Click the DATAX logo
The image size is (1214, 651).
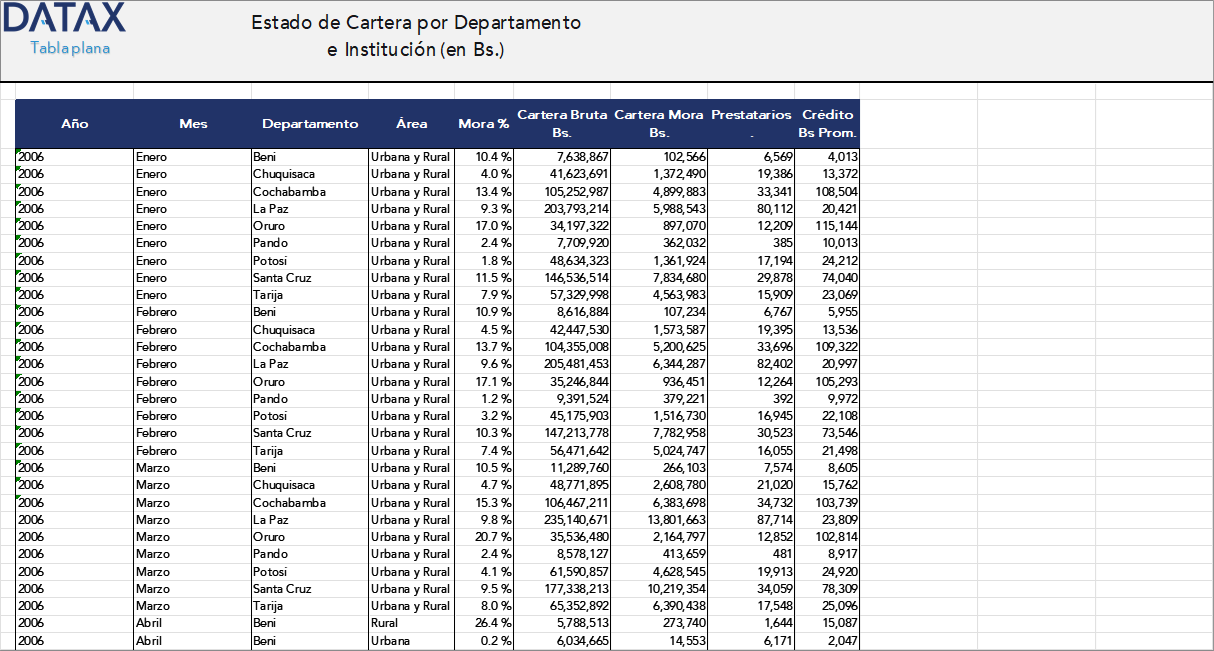[x=64, y=18]
